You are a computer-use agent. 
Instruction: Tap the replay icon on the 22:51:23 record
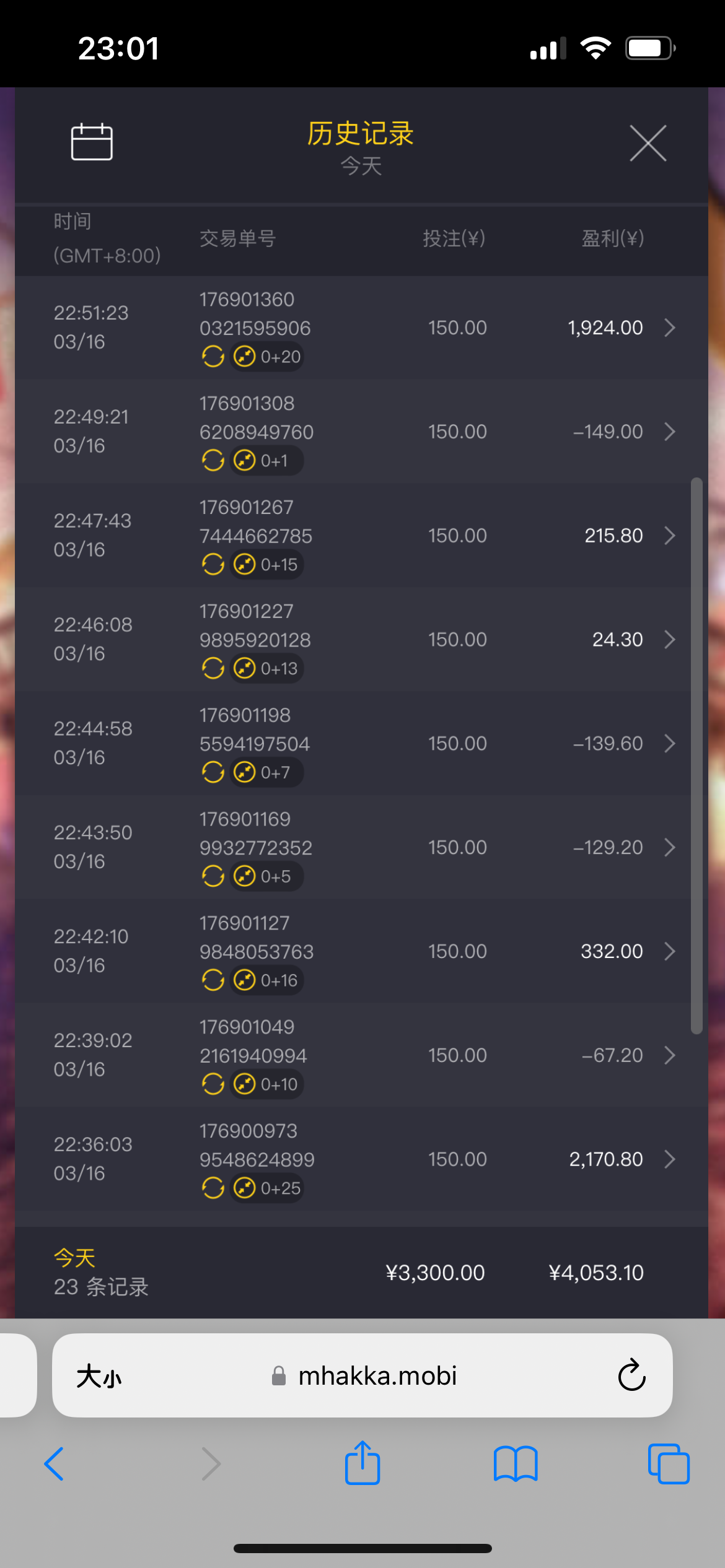point(213,357)
